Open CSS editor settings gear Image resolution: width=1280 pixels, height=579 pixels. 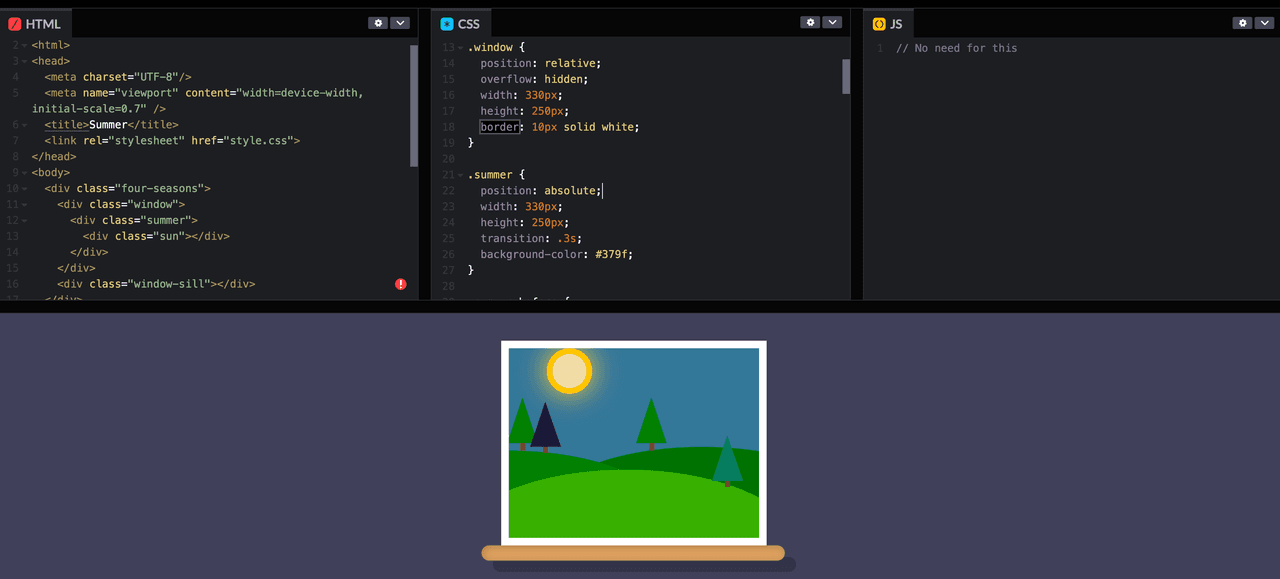810,23
